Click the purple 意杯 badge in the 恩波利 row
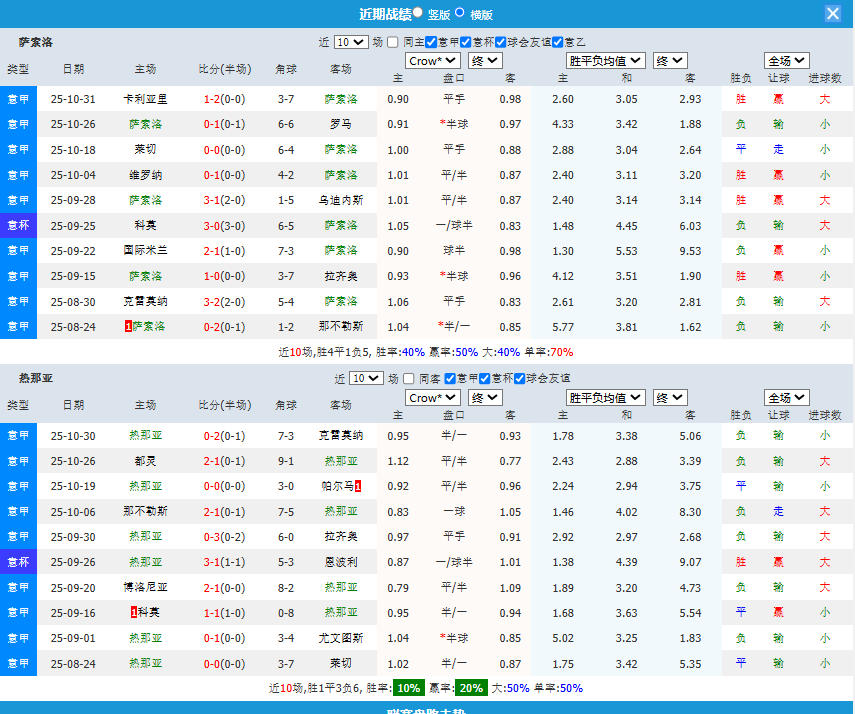855x714 pixels. pyautogui.click(x=18, y=562)
